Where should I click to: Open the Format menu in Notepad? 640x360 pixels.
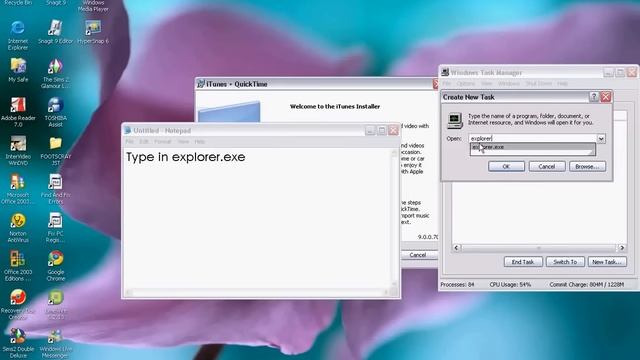click(x=162, y=142)
